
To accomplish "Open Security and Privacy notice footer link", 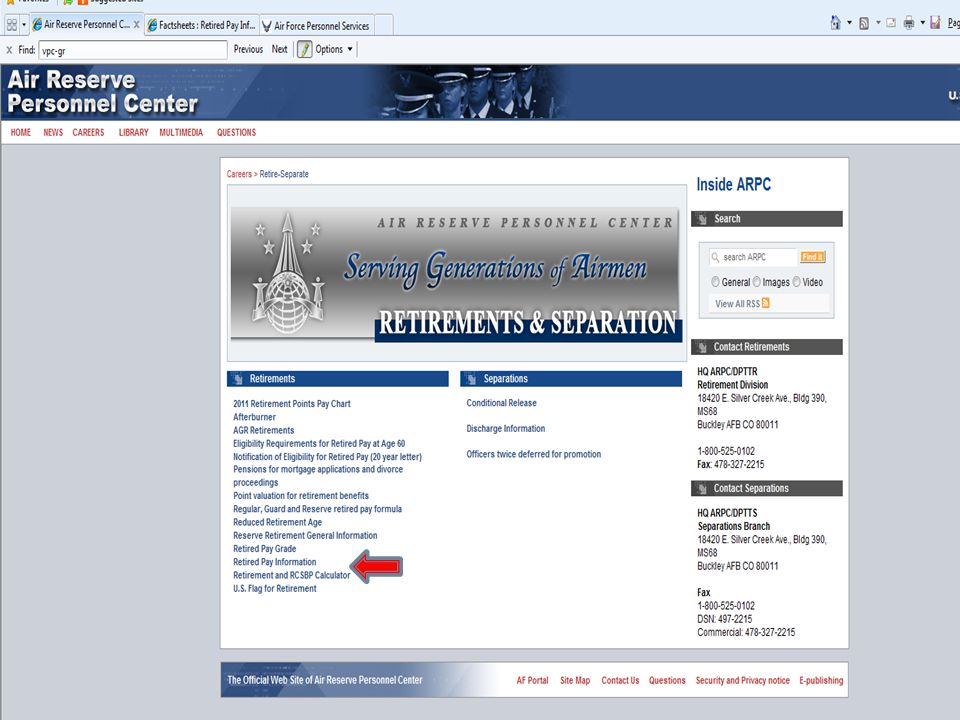I will click(x=743, y=681).
